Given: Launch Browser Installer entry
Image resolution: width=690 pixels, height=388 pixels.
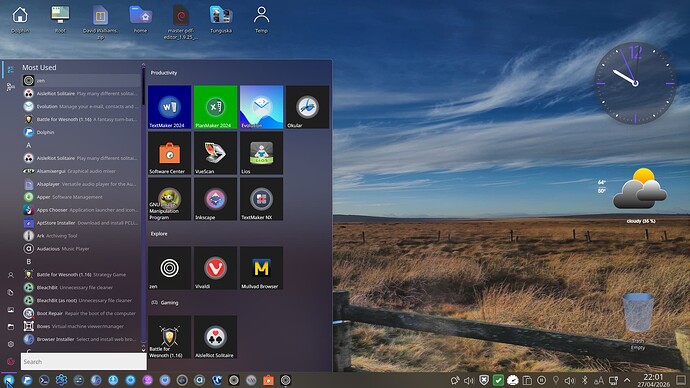Looking at the screenshot, I should [x=81, y=339].
